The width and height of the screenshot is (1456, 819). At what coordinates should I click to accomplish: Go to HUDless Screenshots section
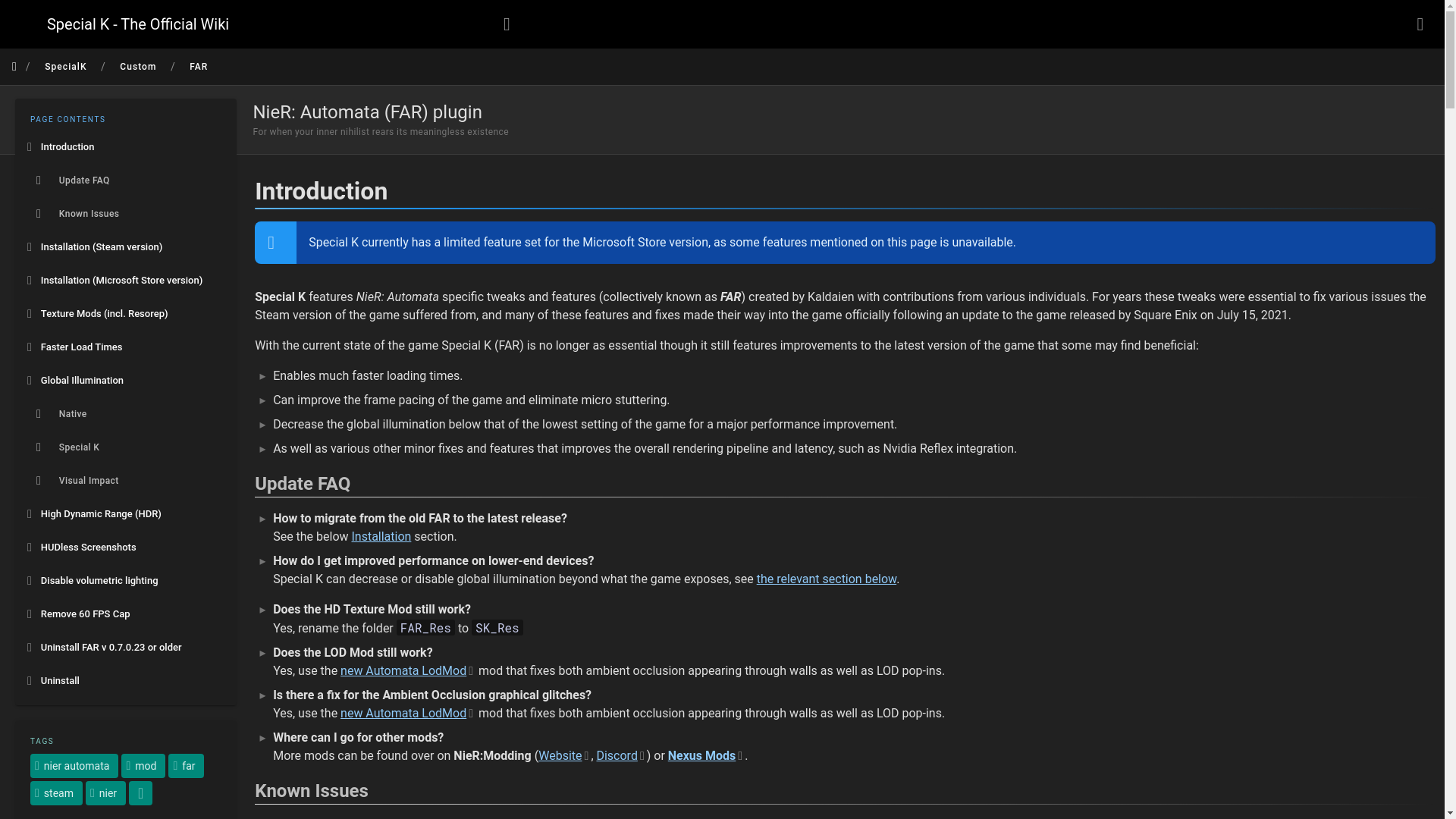(126, 548)
